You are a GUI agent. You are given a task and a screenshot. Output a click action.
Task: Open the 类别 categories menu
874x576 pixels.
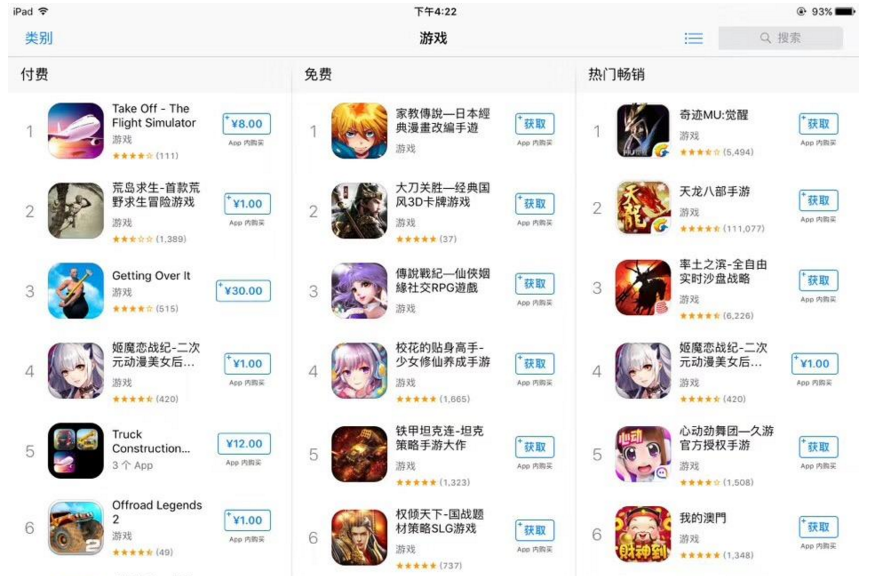[x=38, y=38]
